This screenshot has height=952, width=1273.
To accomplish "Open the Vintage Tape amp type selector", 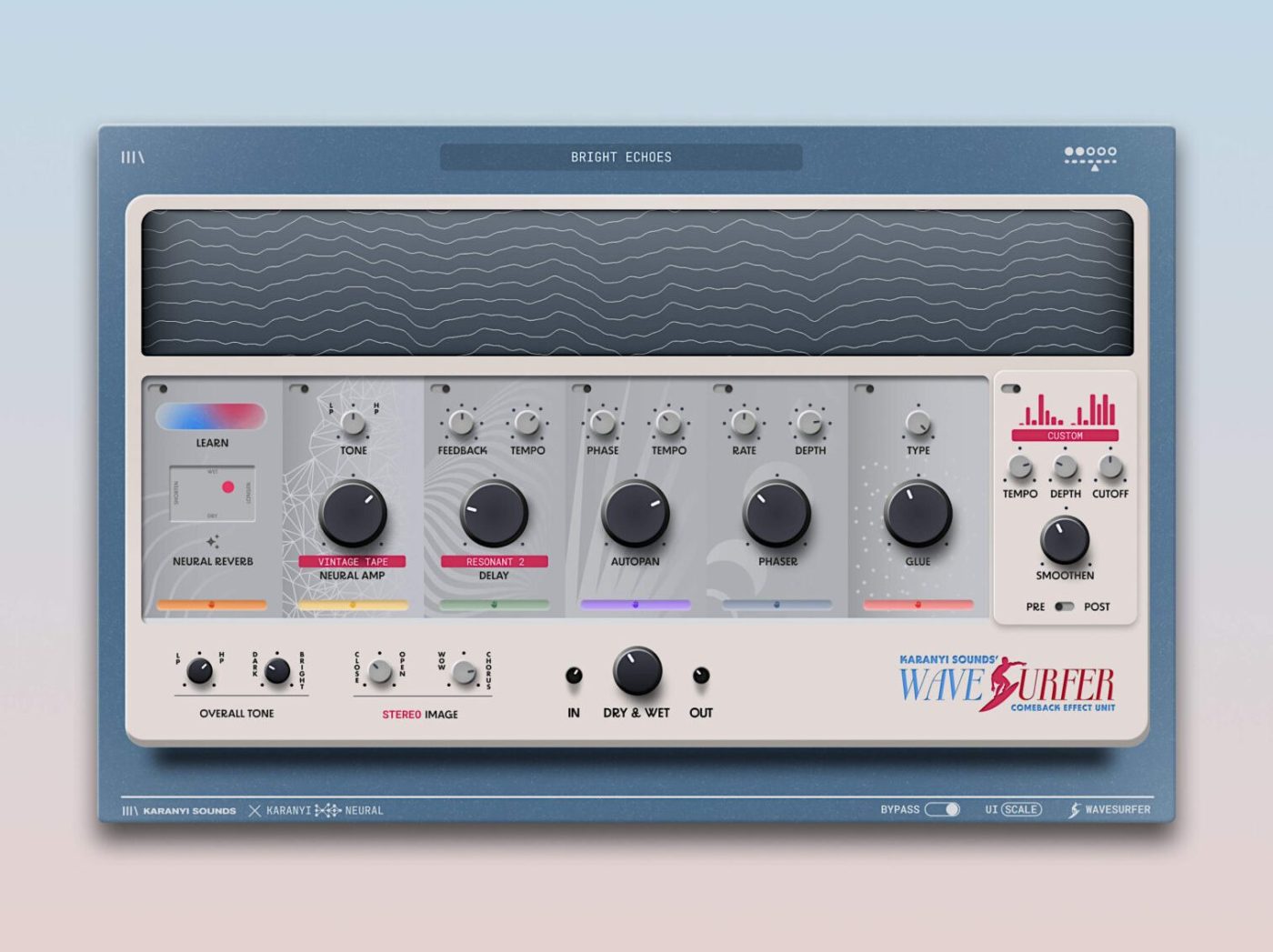I will pyautogui.click(x=352, y=562).
